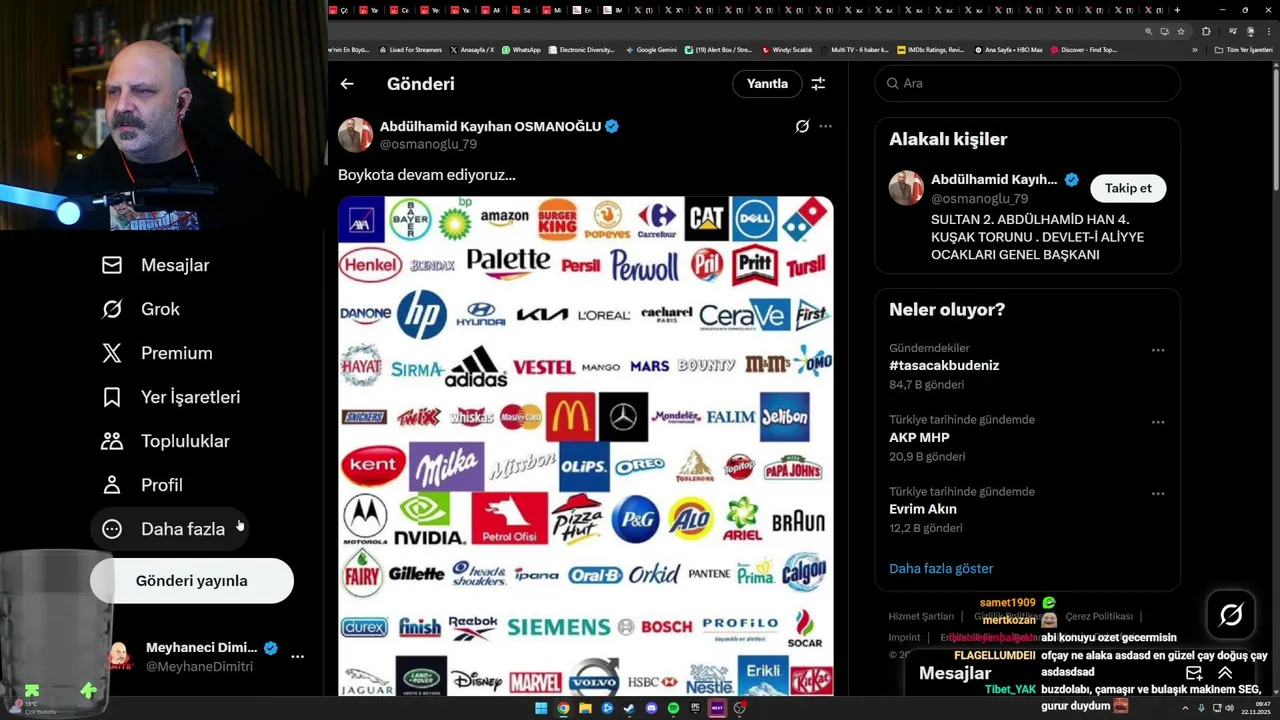Open the Tüm Yer İşaretleri folder
The image size is (1280, 720).
(x=1244, y=49)
